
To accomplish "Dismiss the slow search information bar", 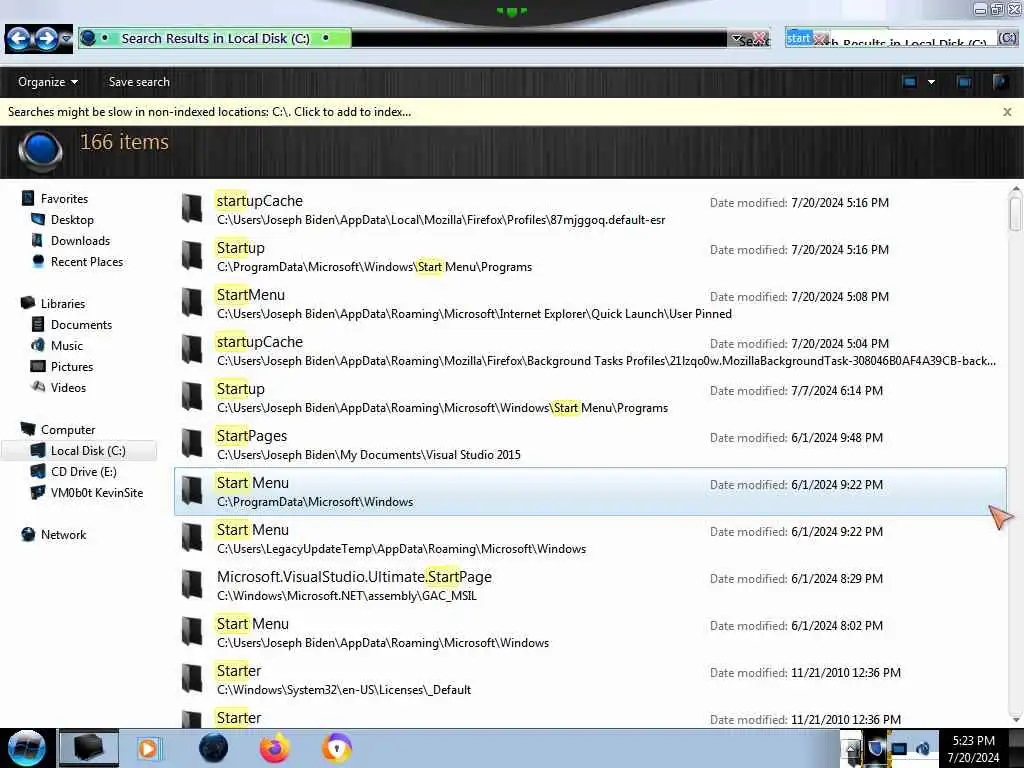I will (1007, 112).
